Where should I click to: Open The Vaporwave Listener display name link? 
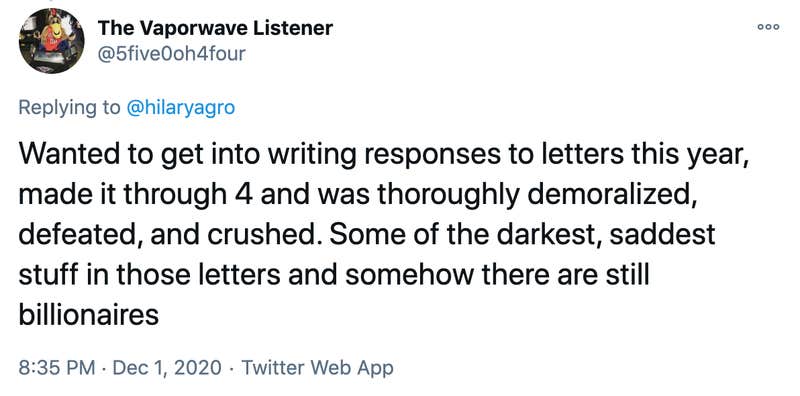coord(215,28)
